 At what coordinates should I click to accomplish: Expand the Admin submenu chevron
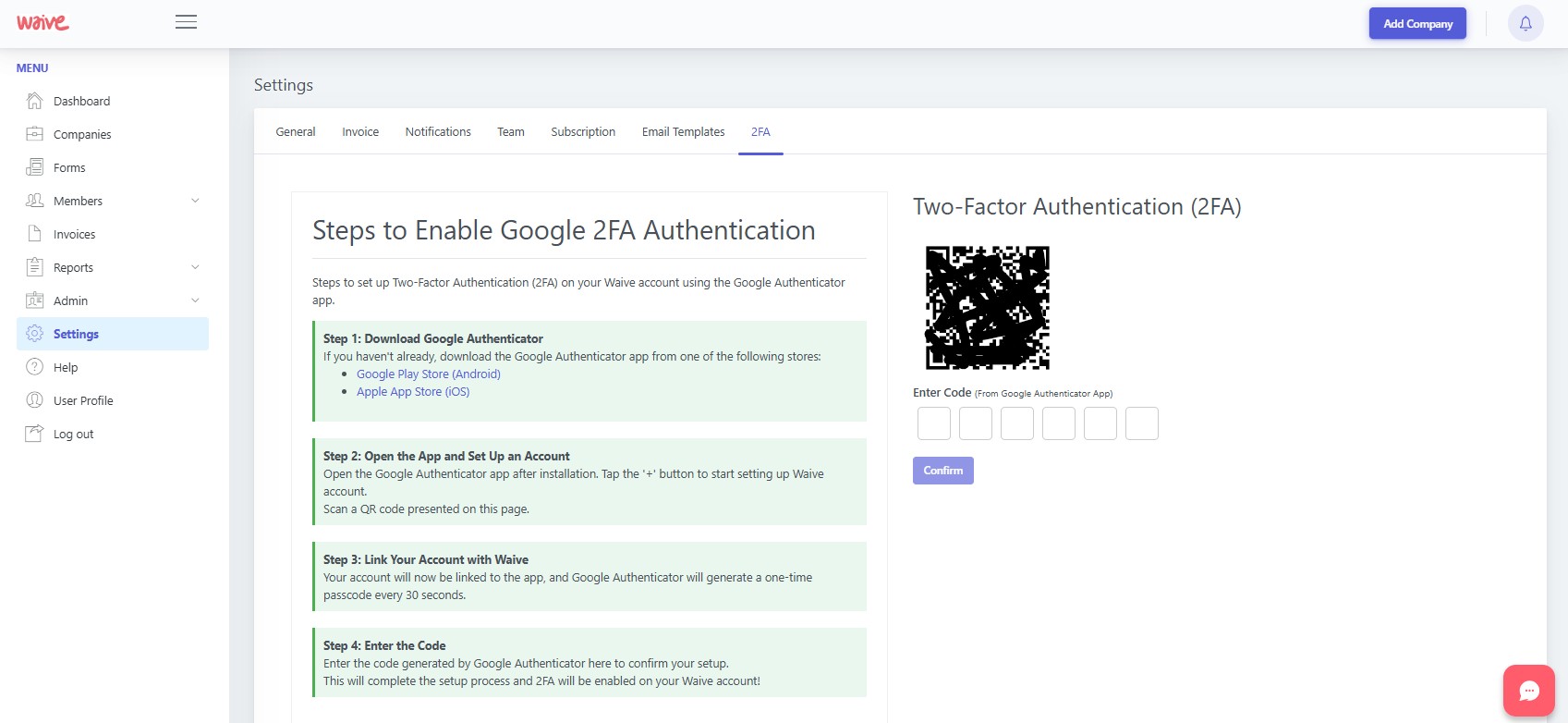click(195, 300)
